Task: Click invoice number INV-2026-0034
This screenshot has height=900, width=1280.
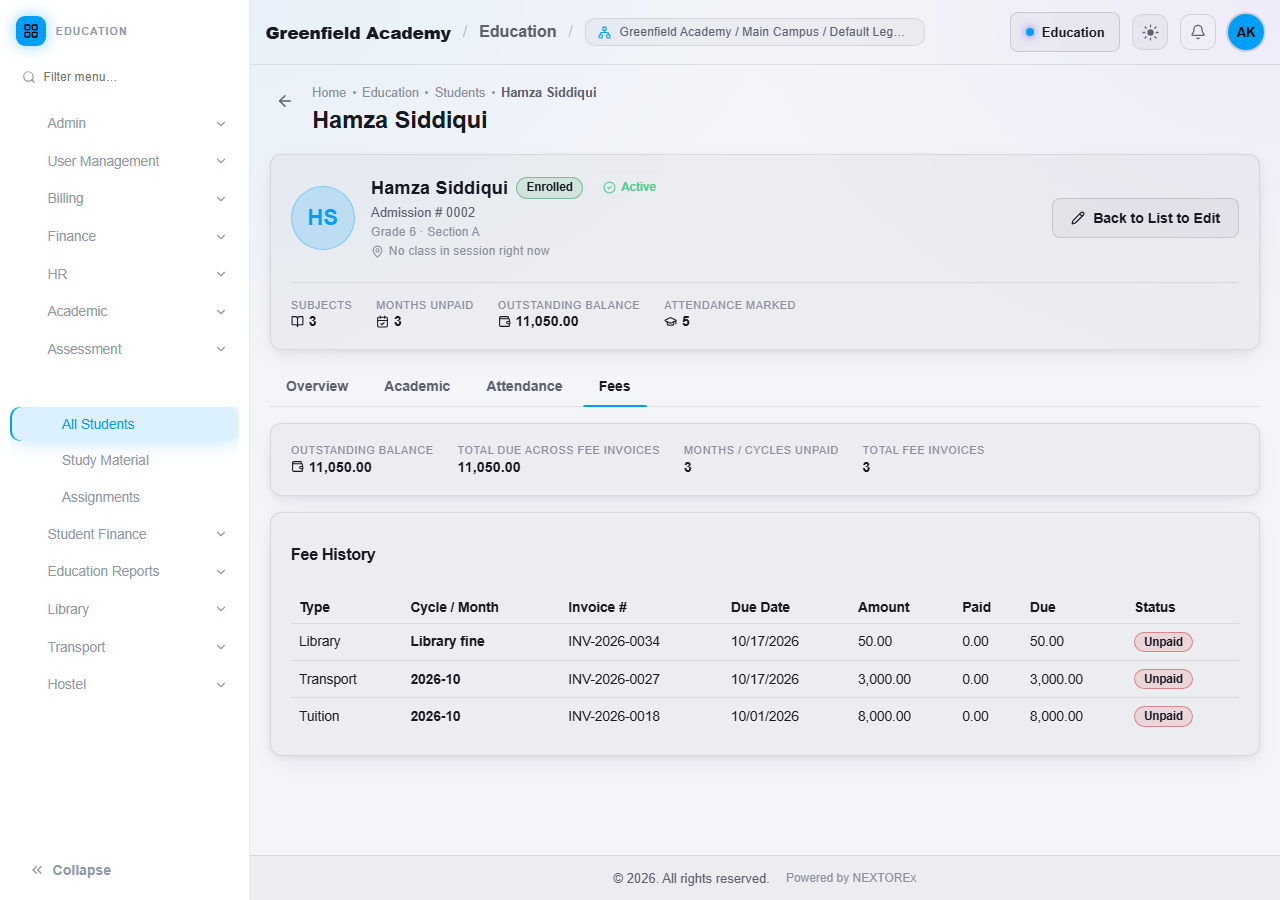Action: pos(614,642)
